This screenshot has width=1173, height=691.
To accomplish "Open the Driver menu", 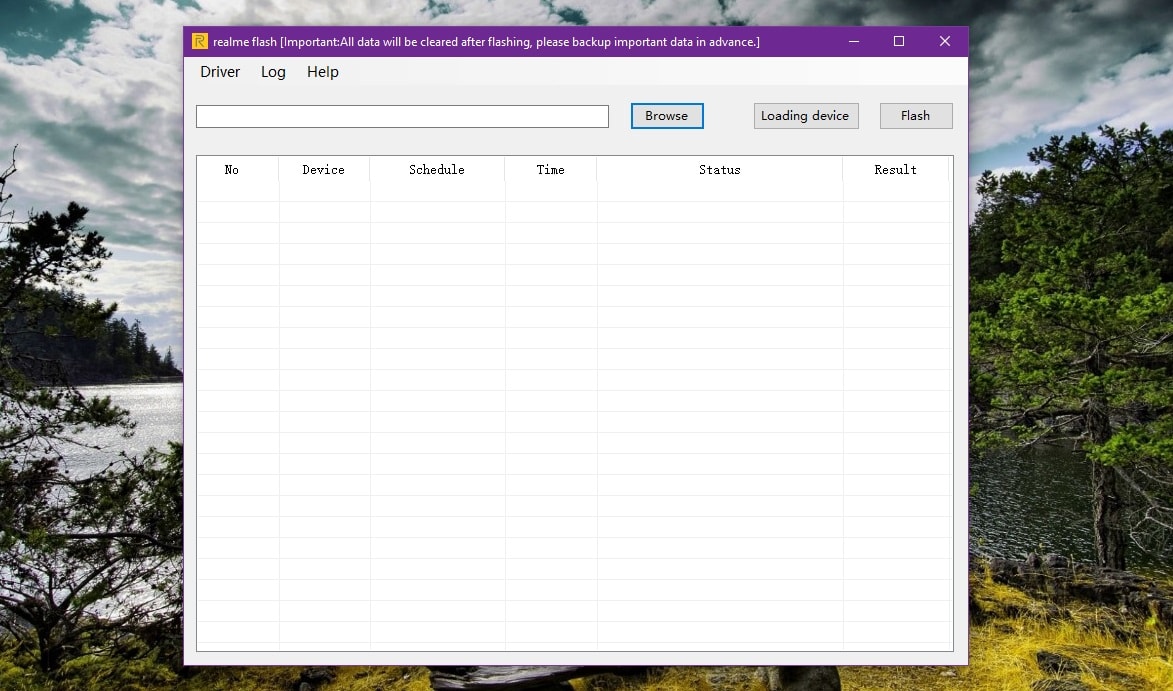I will [220, 72].
